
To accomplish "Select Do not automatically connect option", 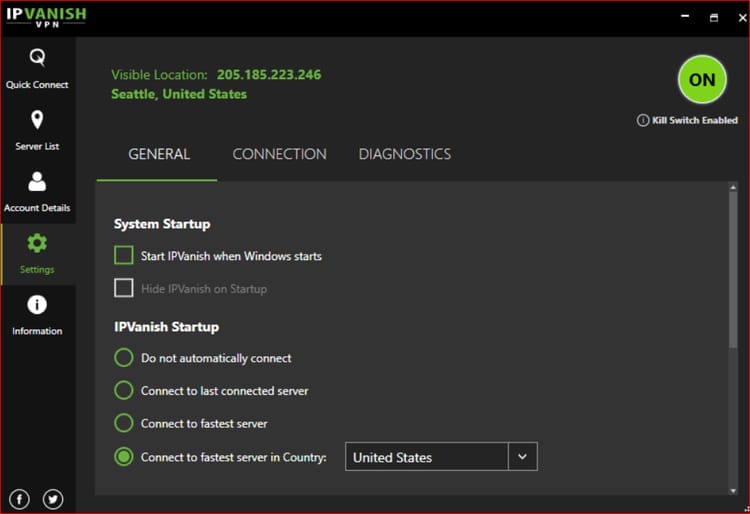I will (x=123, y=358).
